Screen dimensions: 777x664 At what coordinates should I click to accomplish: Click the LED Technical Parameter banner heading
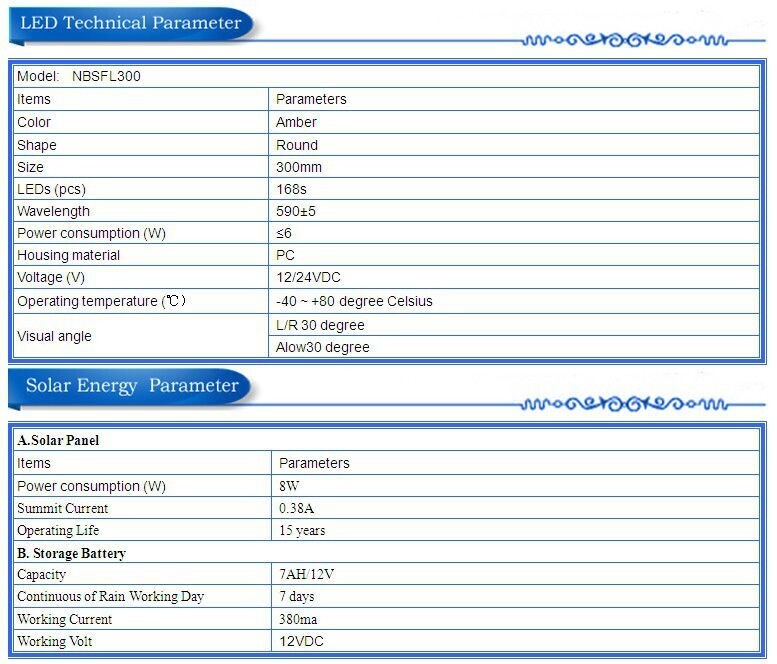131,23
